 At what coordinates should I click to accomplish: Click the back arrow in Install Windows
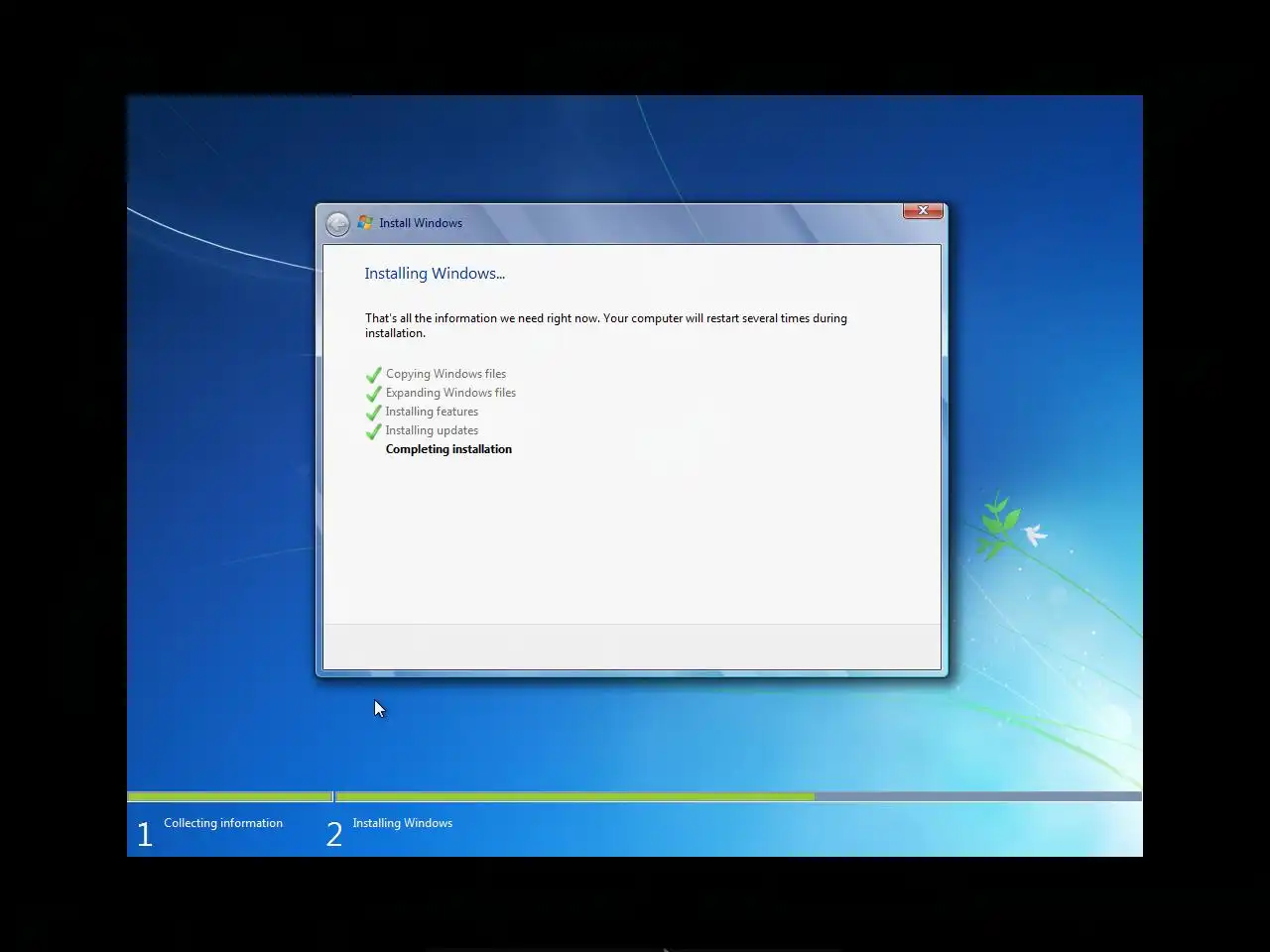click(x=337, y=223)
